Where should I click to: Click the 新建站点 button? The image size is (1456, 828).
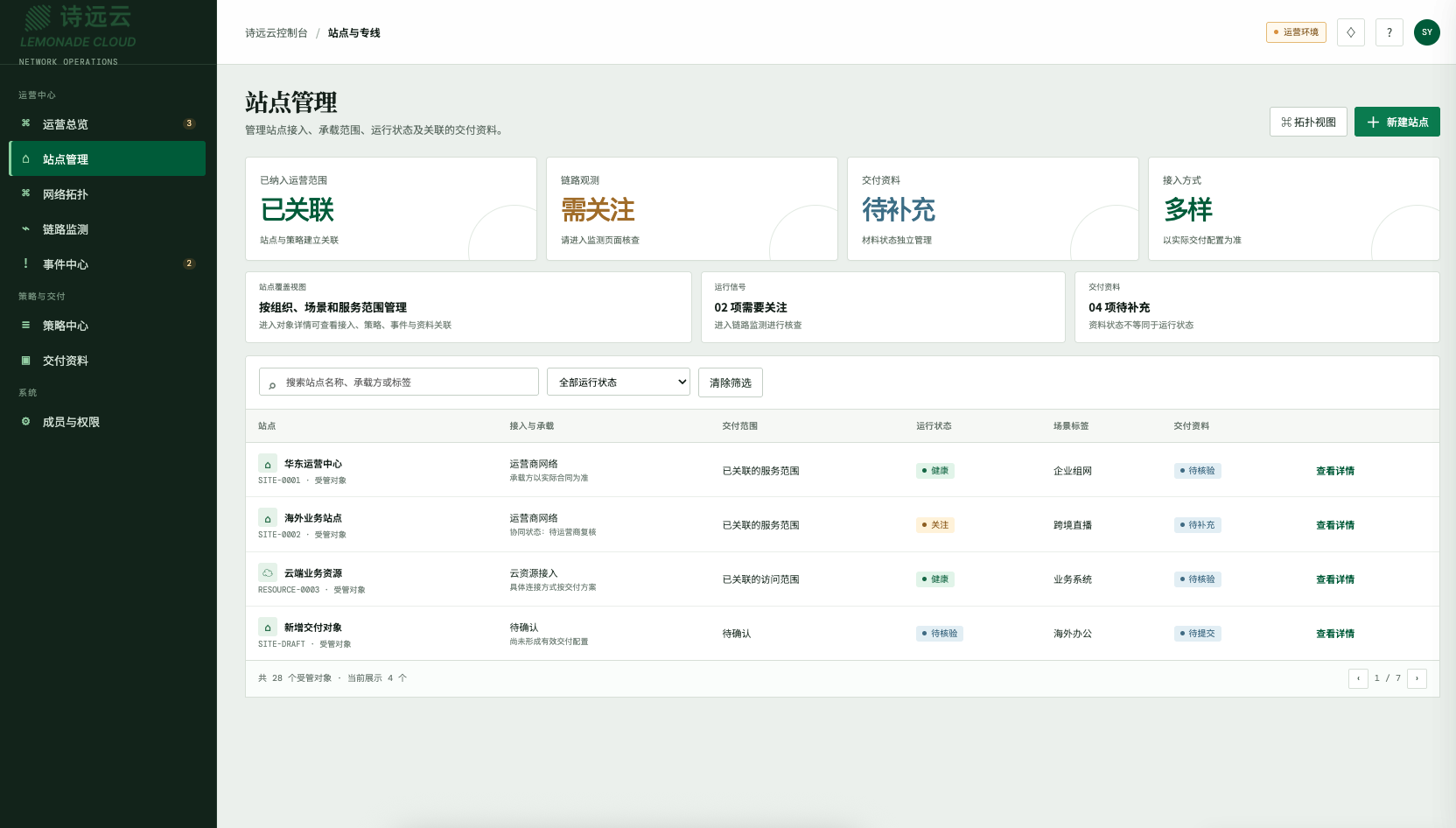point(1397,122)
